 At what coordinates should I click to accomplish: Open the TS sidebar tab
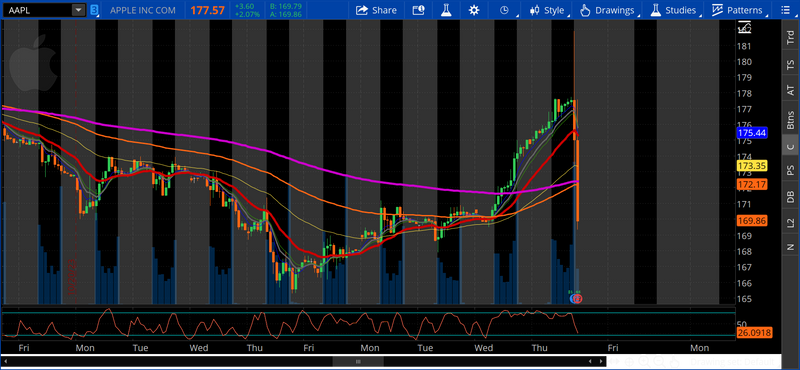pos(790,64)
